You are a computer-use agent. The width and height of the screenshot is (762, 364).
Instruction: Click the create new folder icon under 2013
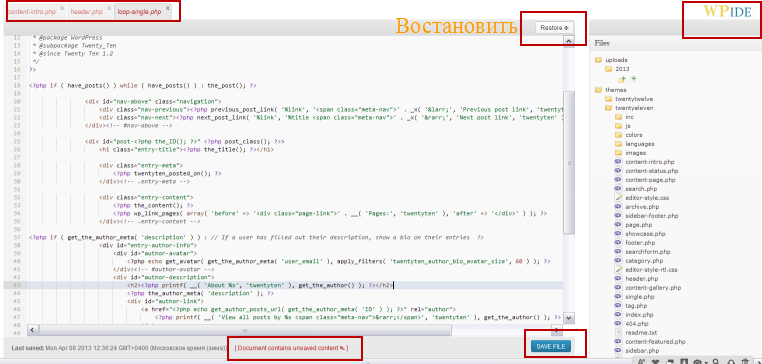pyautogui.click(x=622, y=79)
